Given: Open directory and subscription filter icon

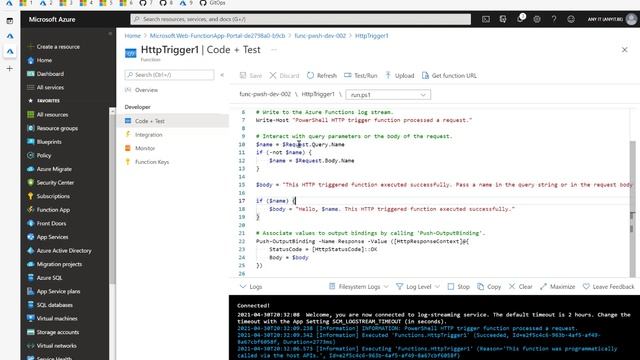Looking at the screenshot, I should (503, 19).
